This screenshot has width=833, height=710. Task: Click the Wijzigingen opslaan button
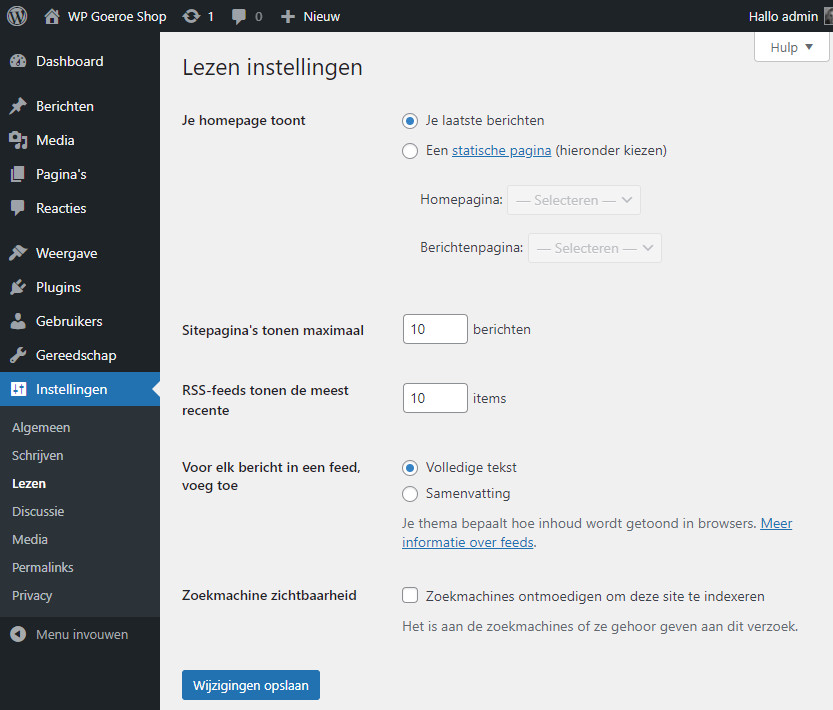(x=251, y=685)
